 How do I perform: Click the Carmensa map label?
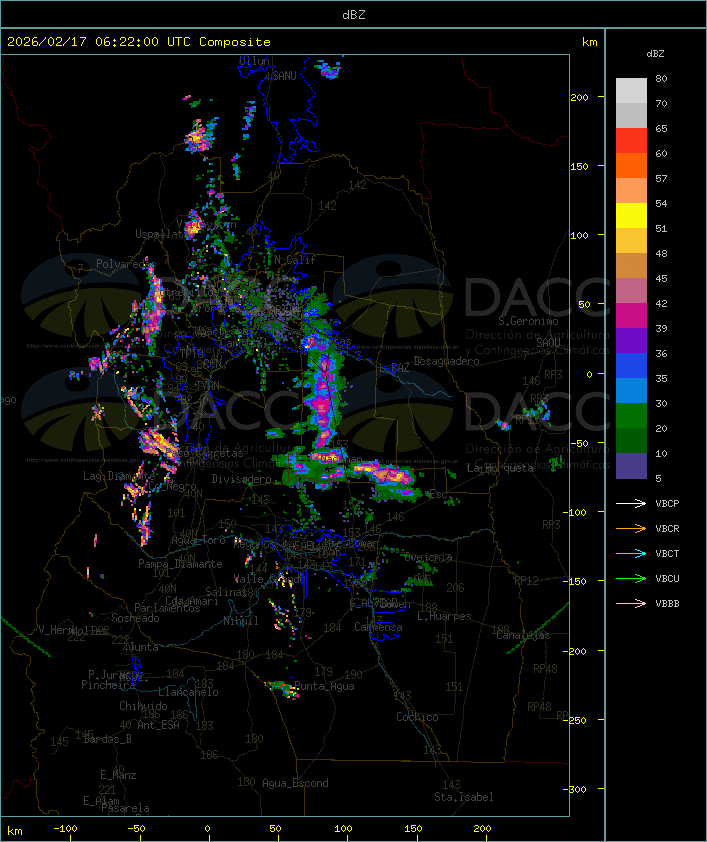click(x=378, y=627)
